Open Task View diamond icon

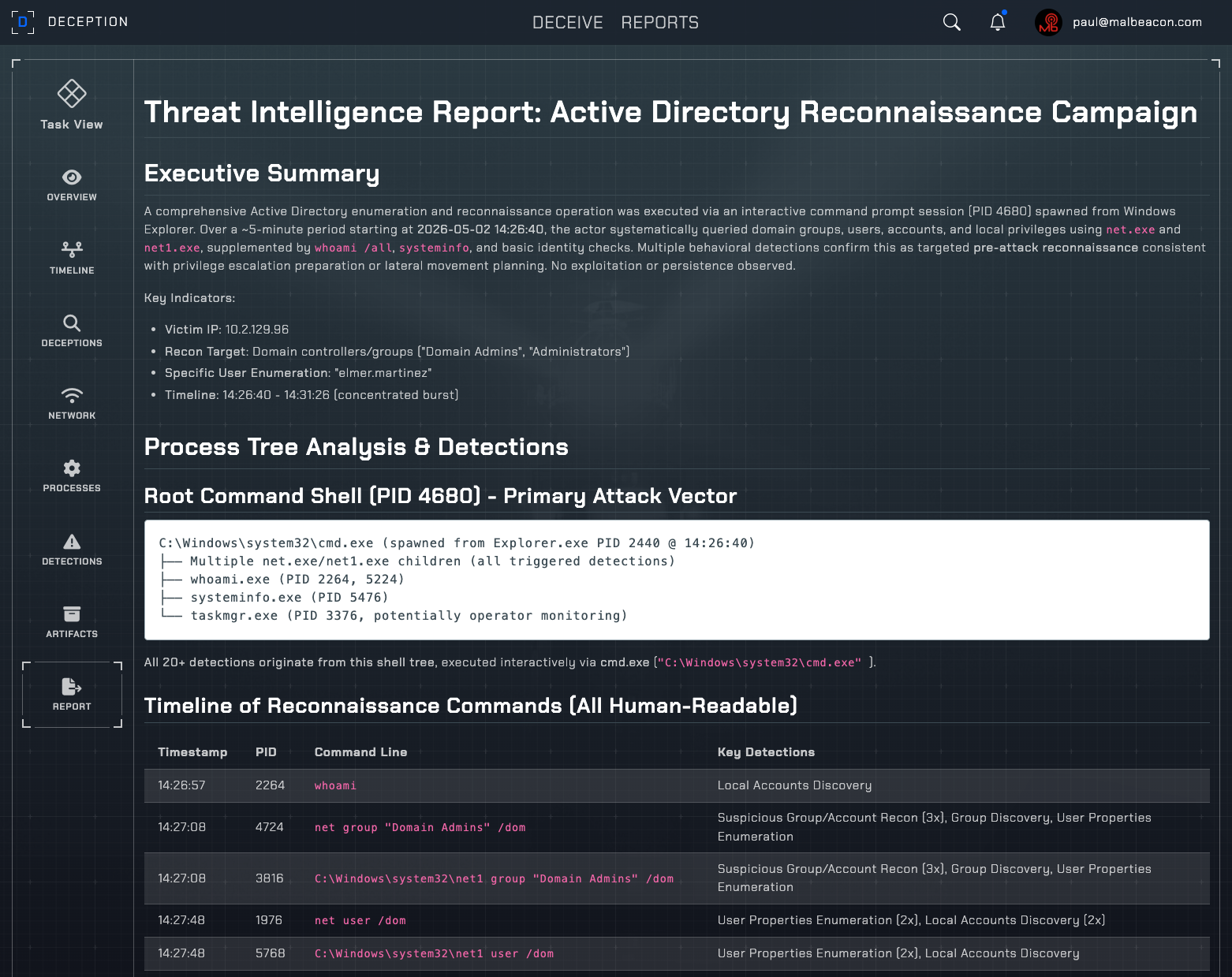pyautogui.click(x=72, y=94)
